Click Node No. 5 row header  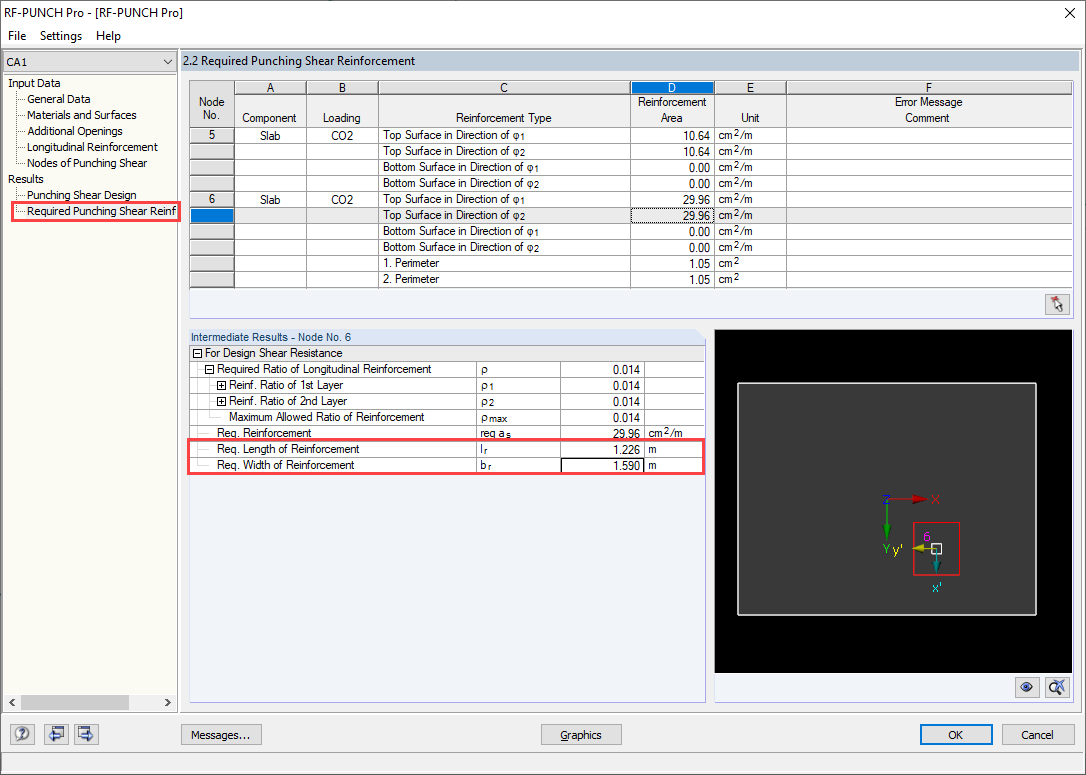[212, 135]
